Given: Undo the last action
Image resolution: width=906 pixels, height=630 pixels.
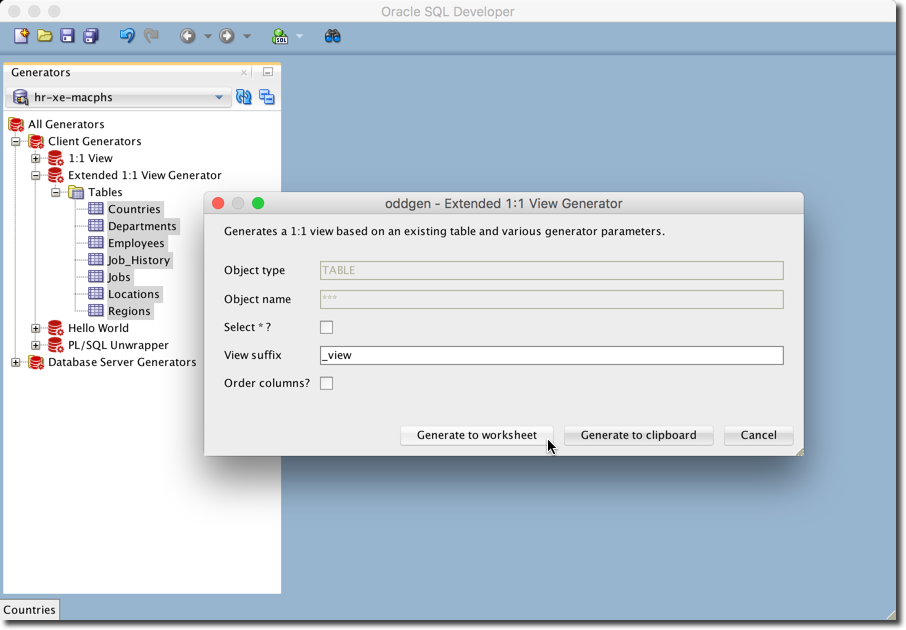Looking at the screenshot, I should tap(127, 36).
